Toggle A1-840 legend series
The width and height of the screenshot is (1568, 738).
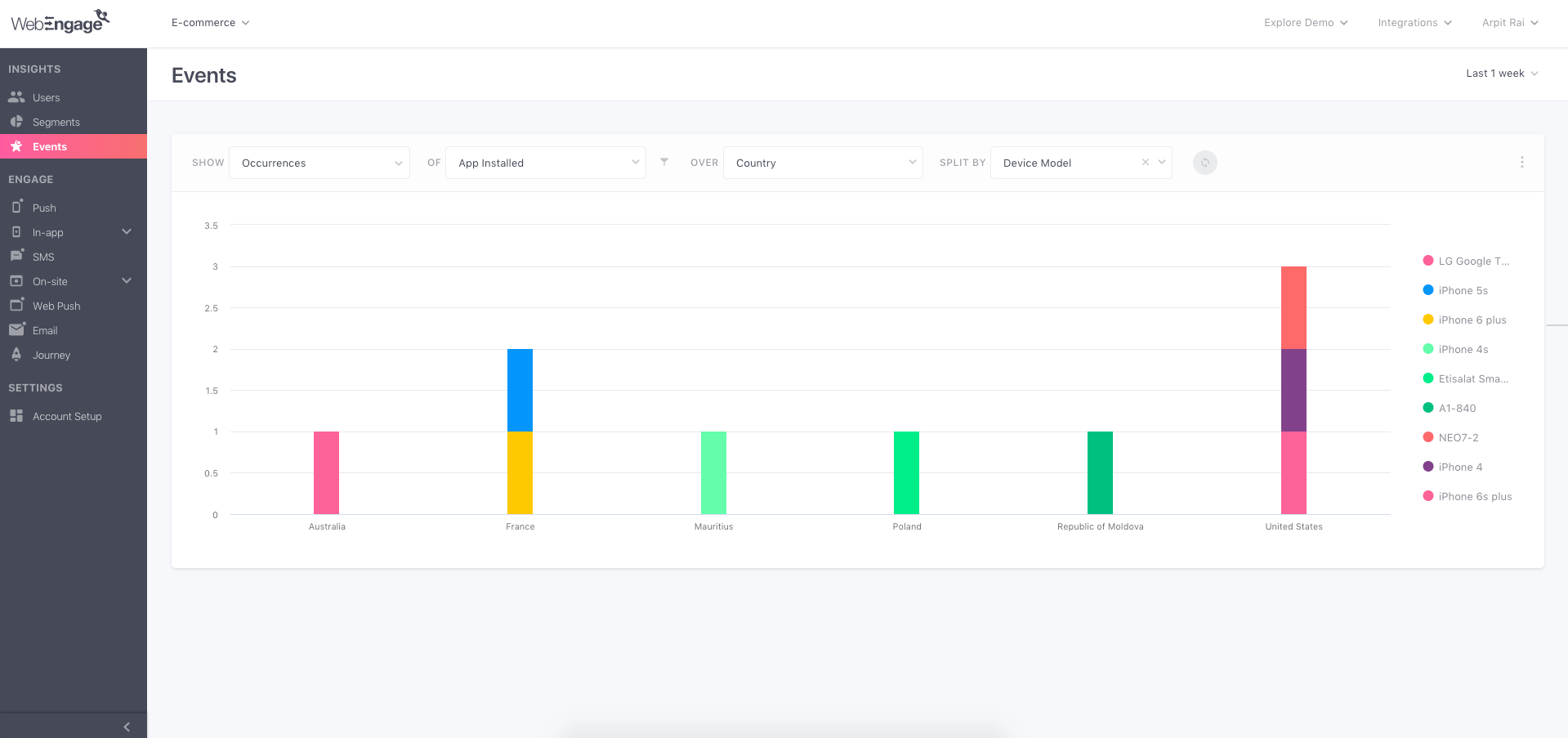(1450, 408)
